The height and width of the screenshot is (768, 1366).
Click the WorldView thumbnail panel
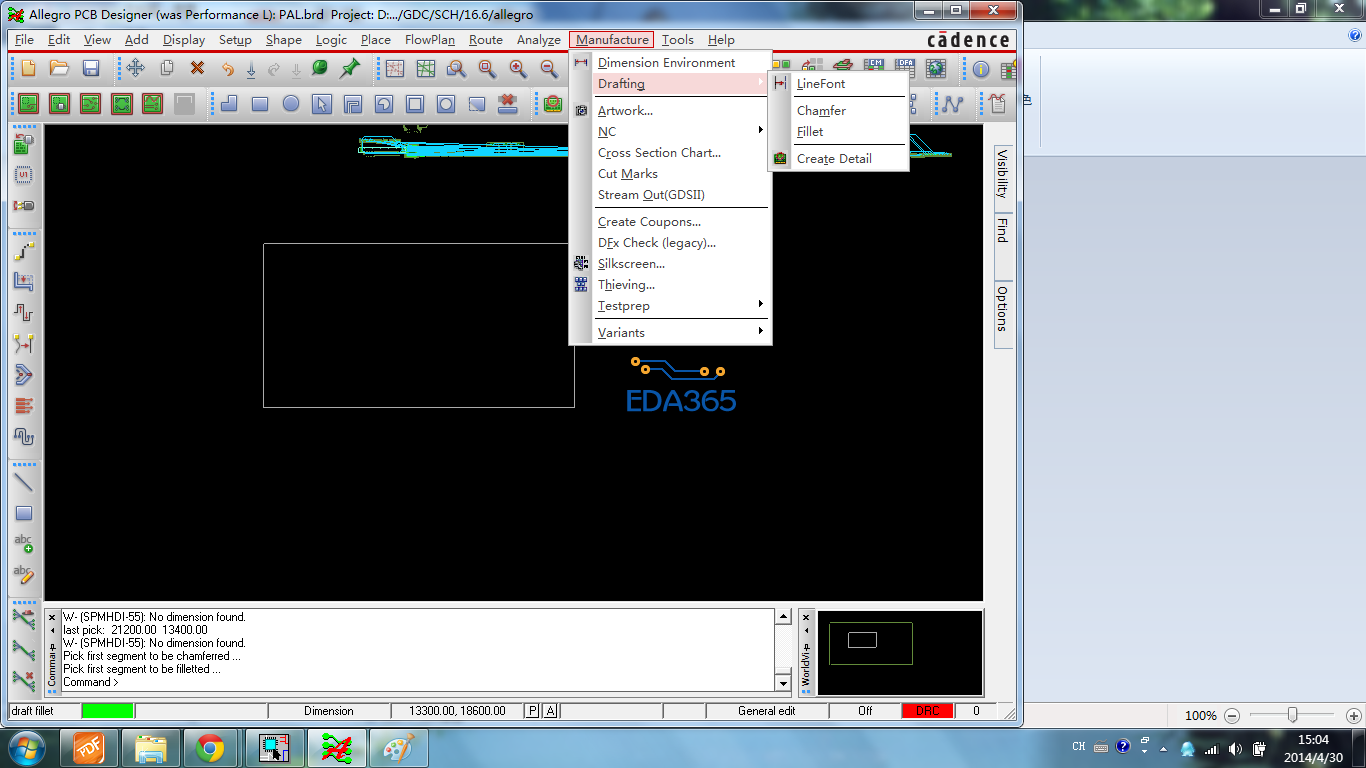900,652
